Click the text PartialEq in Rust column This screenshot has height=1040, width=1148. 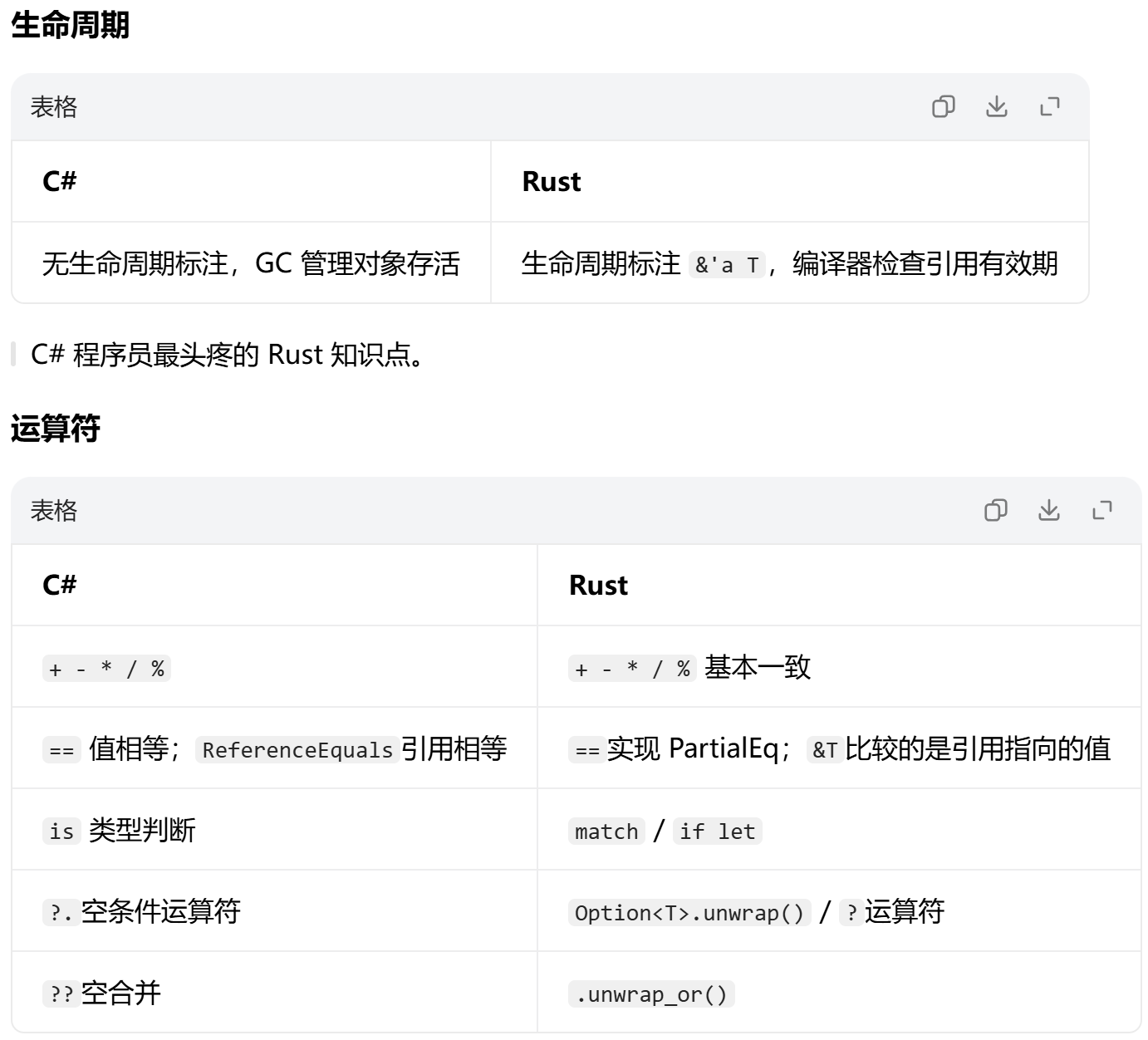[724, 748]
